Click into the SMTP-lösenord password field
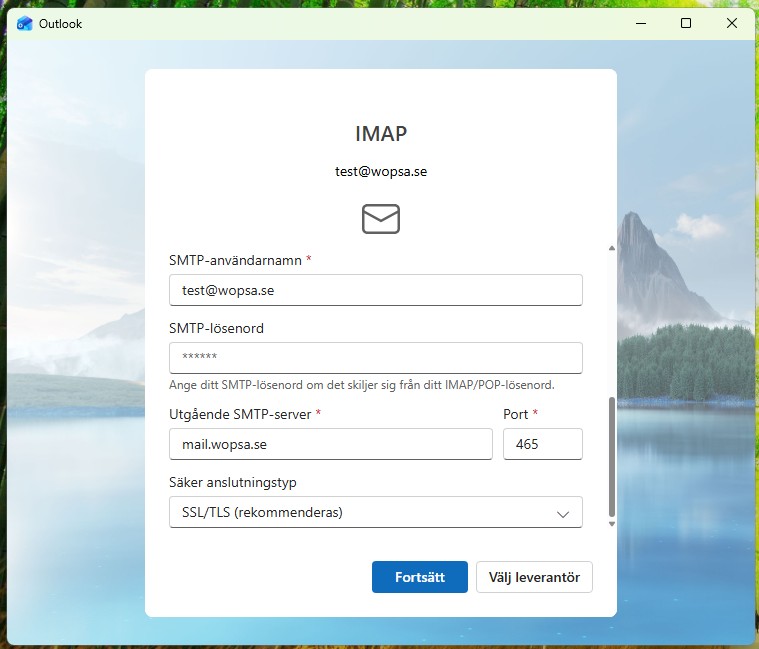Screen dimensions: 759x649 (x=376, y=357)
